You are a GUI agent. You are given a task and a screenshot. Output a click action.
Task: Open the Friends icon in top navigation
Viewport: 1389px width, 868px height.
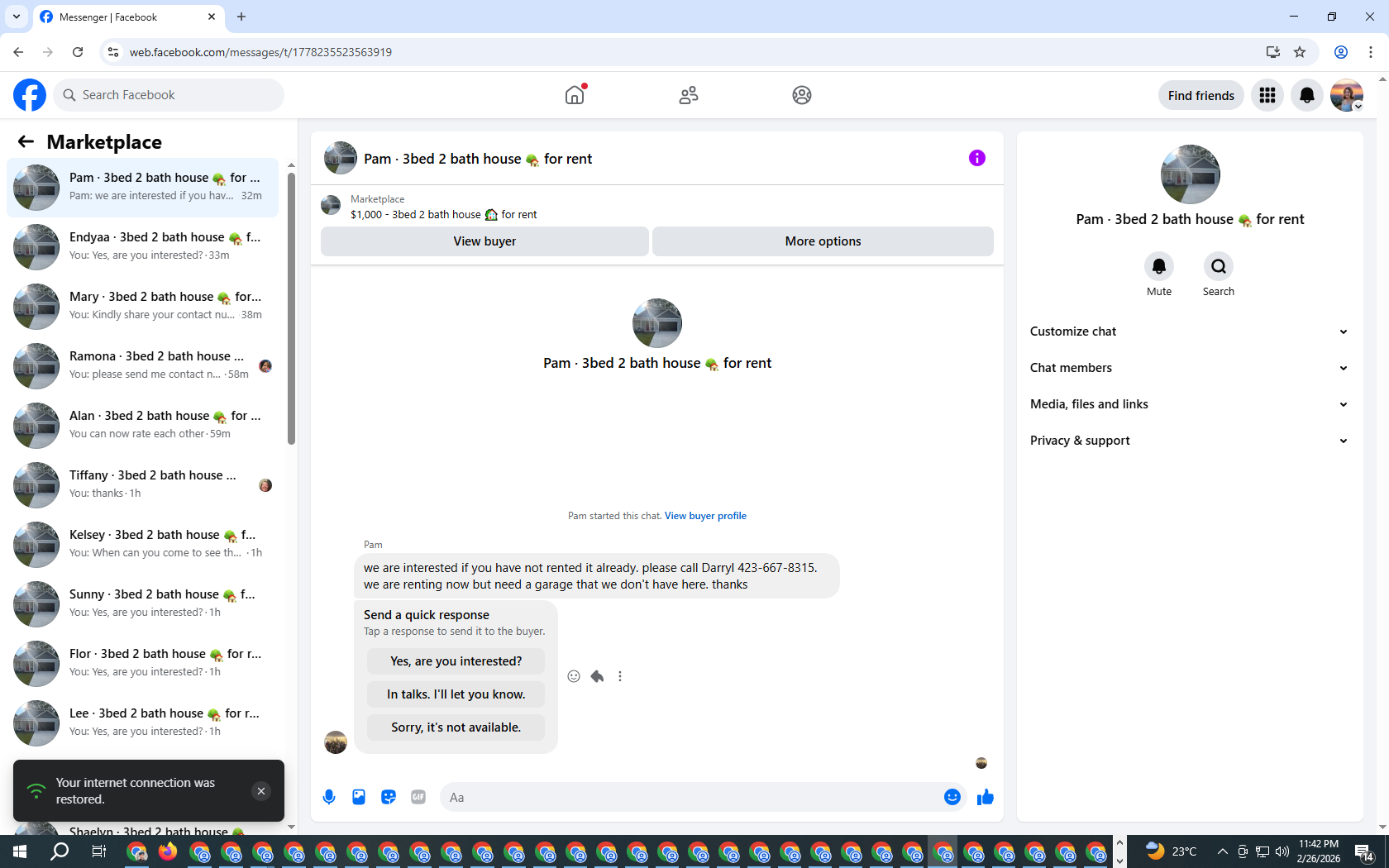[689, 95]
